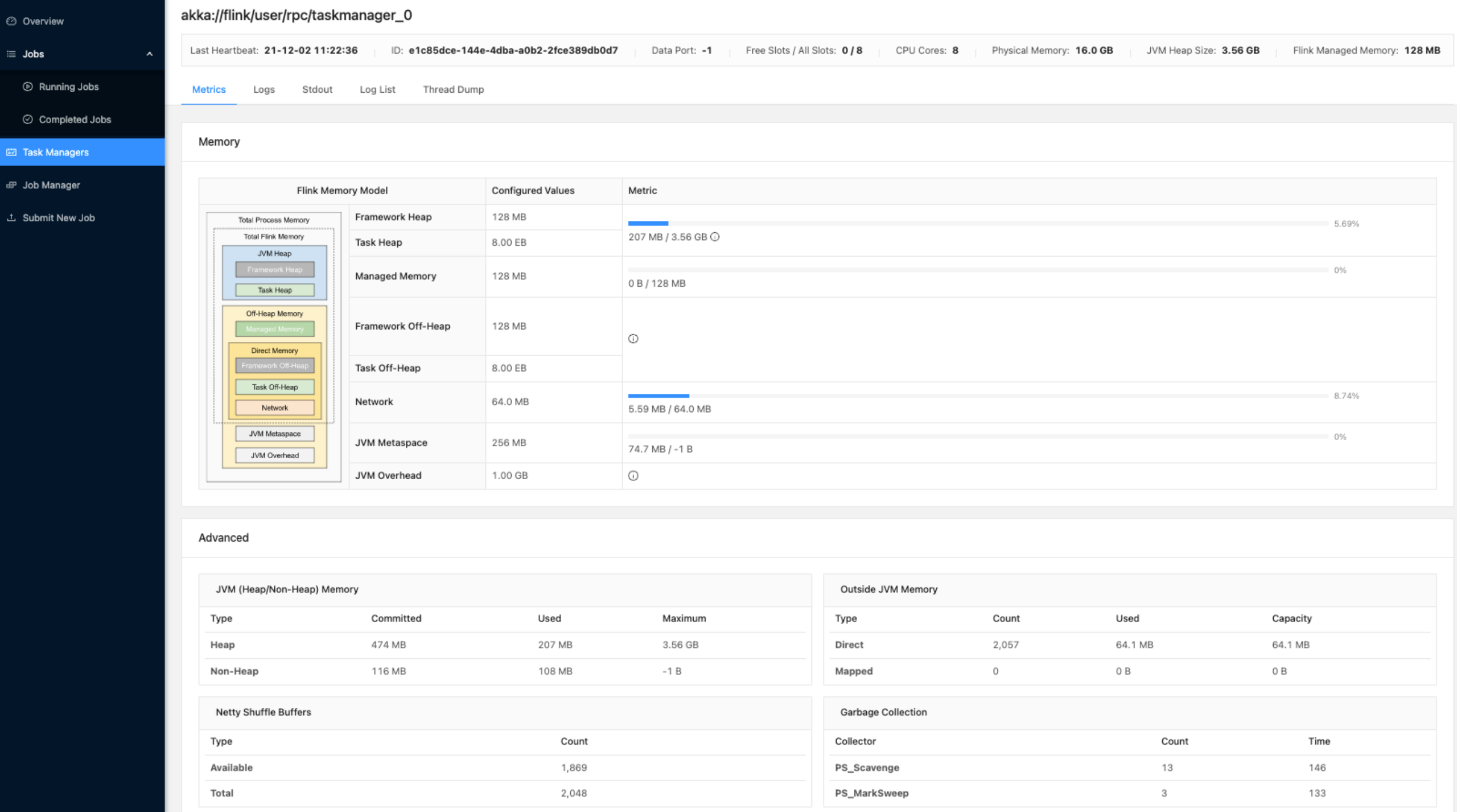This screenshot has width=1457, height=812.
Task: Click the Task Managers sidebar icon
Action: [x=11, y=152]
